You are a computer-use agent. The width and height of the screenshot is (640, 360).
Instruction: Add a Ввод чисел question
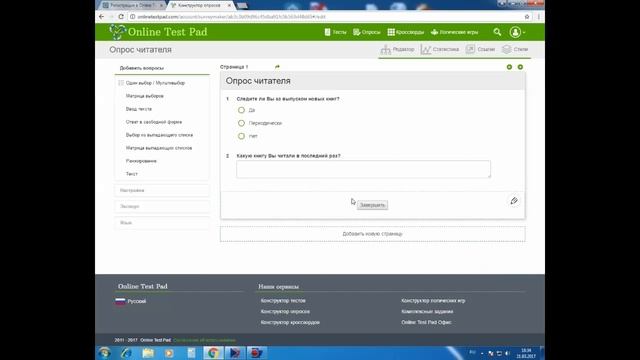pos(139,109)
